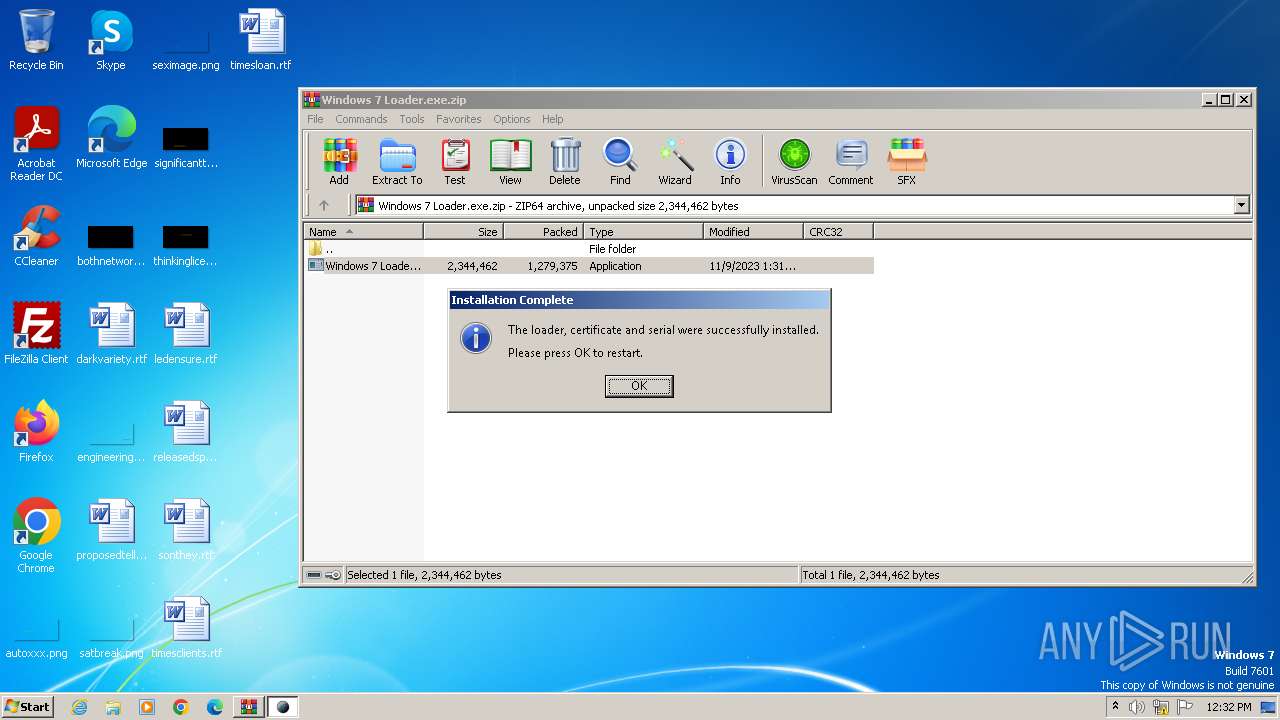
Task: Click the Comment toolbar icon
Action: coord(851,162)
